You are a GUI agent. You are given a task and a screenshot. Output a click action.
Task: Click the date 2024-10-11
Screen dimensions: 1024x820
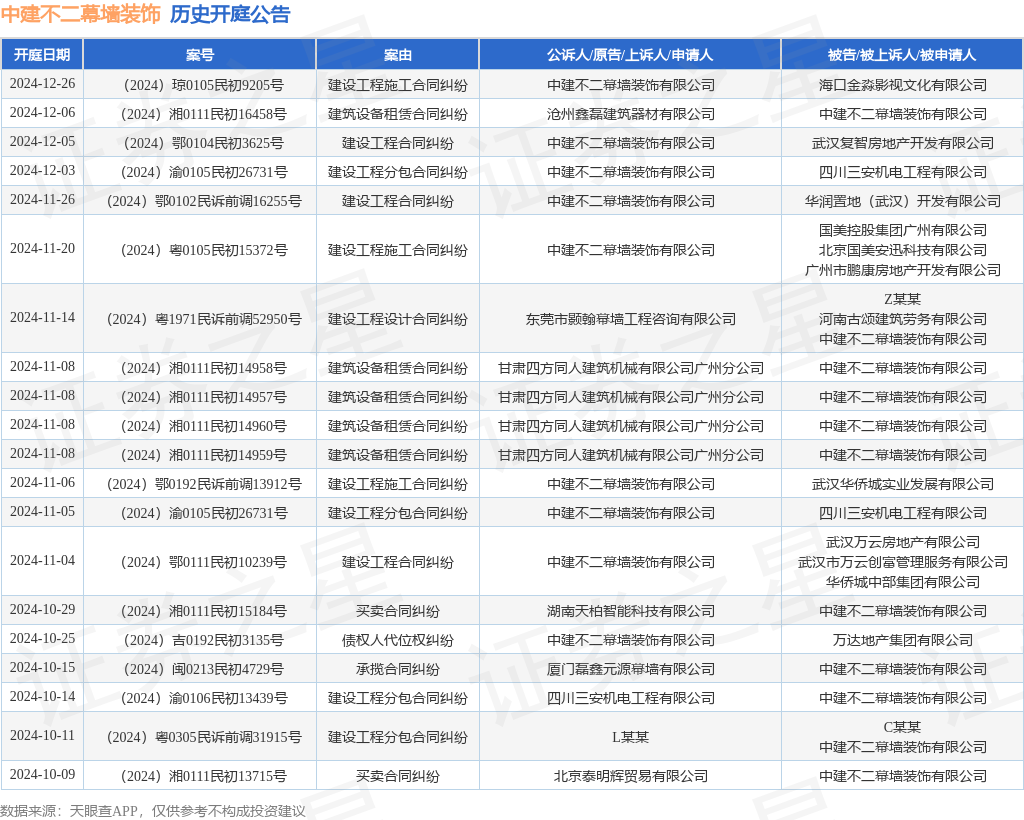point(42,736)
